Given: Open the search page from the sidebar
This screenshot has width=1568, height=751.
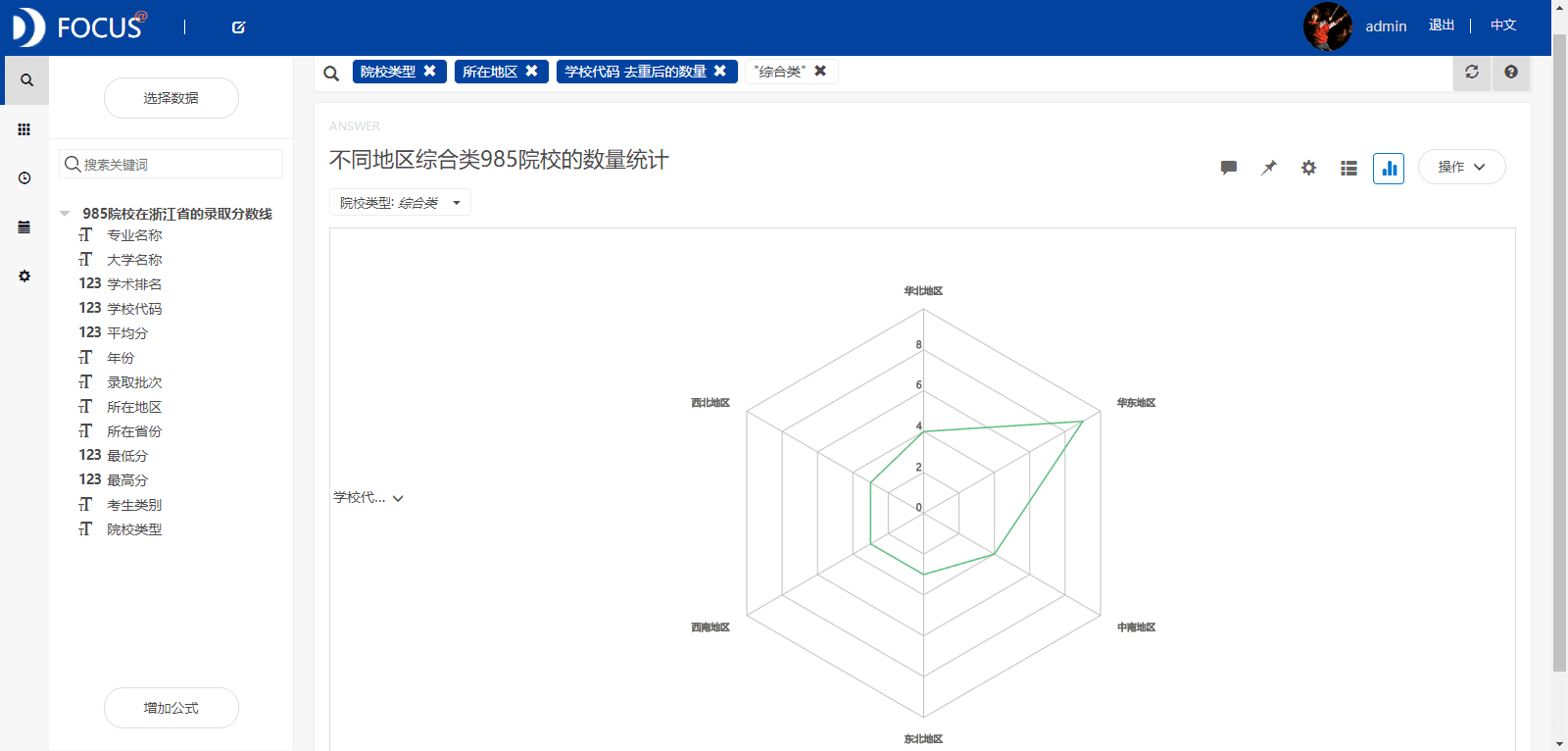Looking at the screenshot, I should 26,80.
